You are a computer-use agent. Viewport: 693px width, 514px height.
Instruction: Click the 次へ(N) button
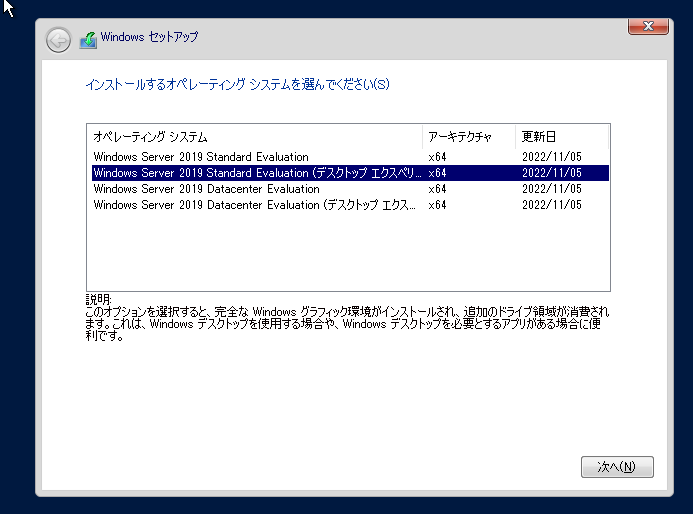point(617,467)
